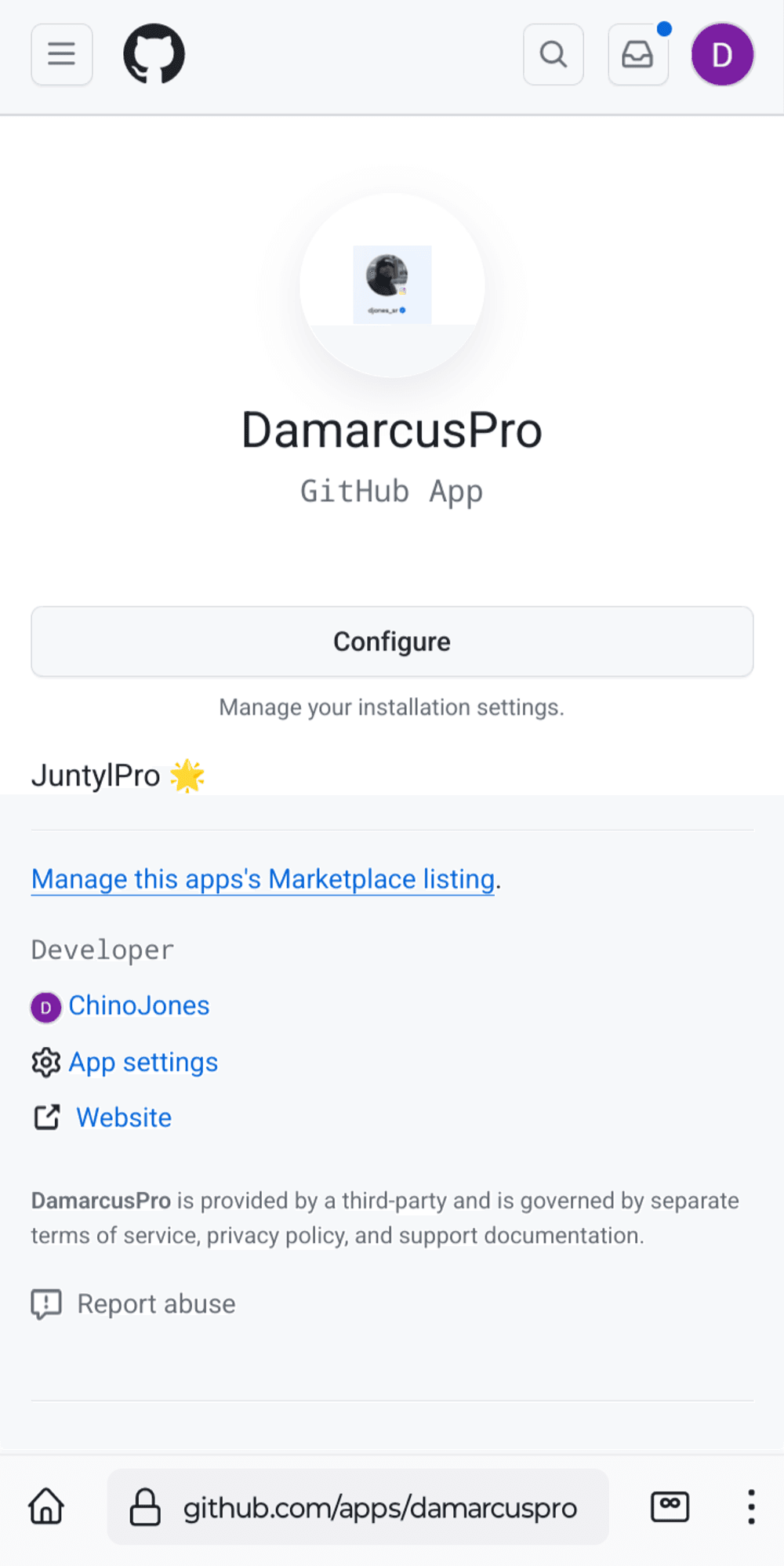
Task: Click the external link icon beside Website
Action: coord(47,1117)
